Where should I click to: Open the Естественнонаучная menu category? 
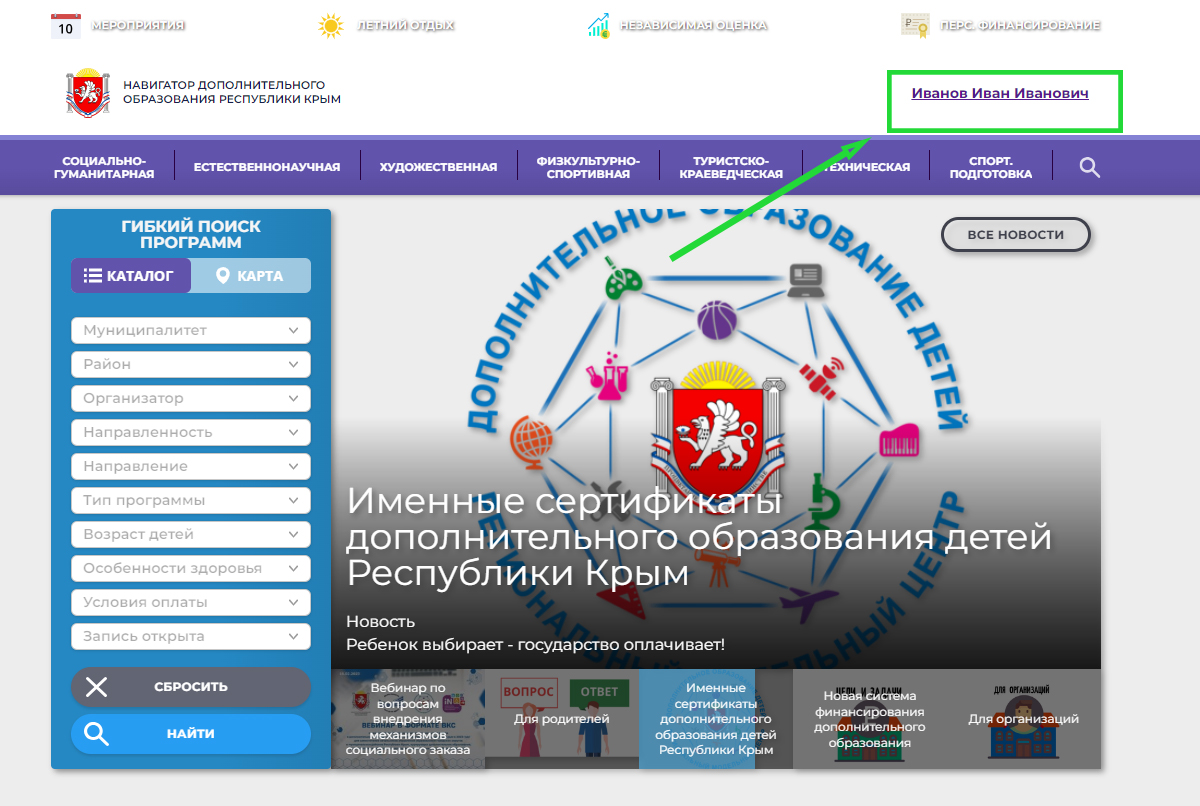coord(267,167)
